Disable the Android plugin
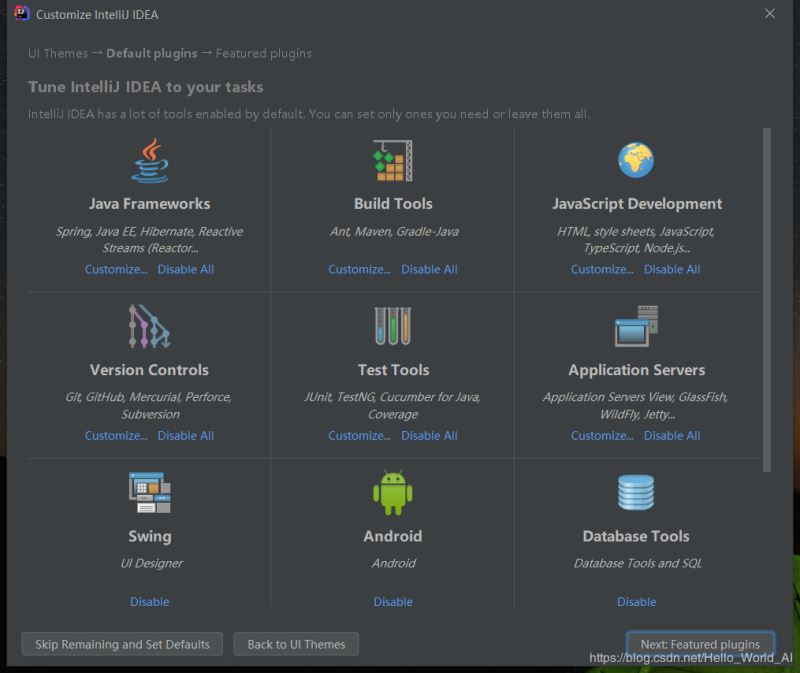 [393, 601]
